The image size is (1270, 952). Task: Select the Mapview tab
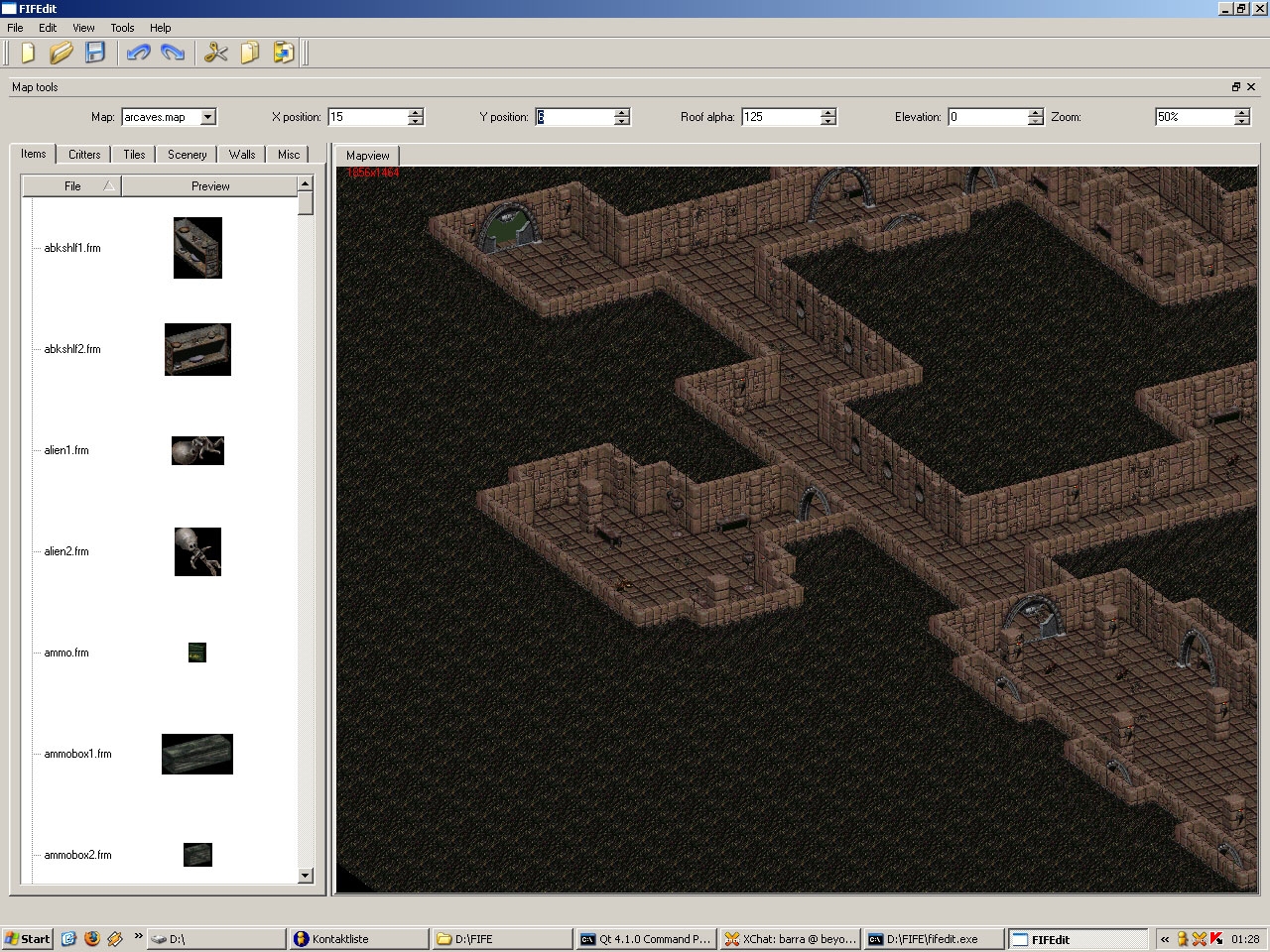(x=368, y=156)
